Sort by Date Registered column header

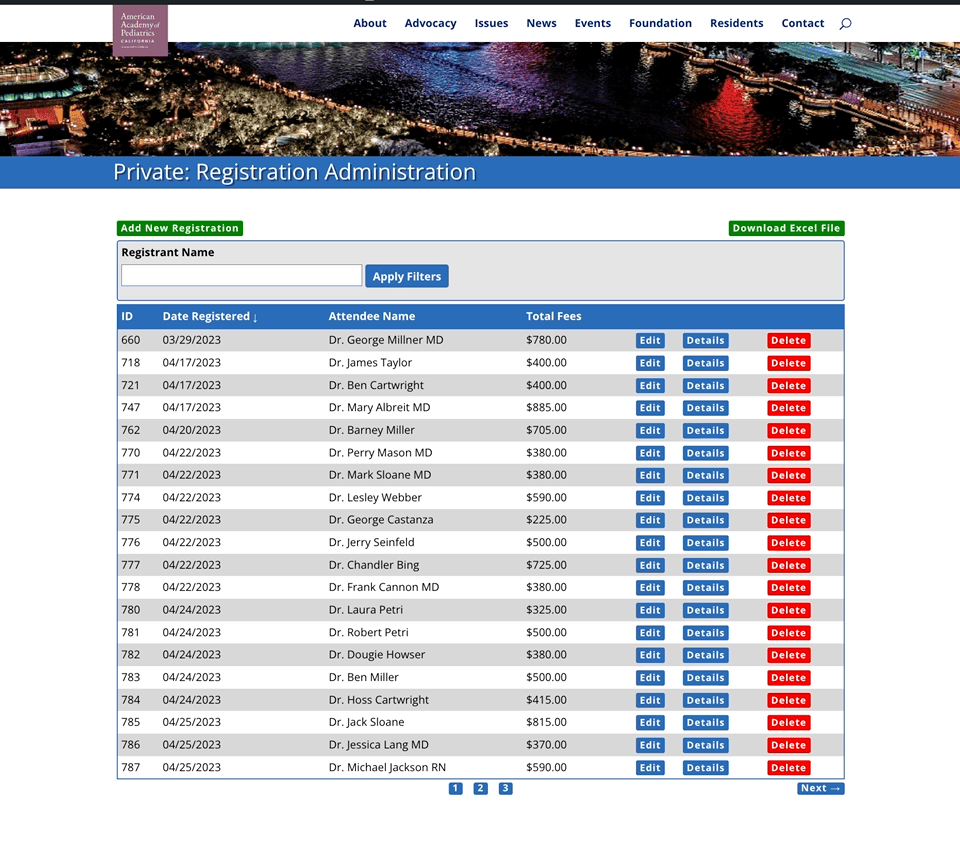(210, 316)
